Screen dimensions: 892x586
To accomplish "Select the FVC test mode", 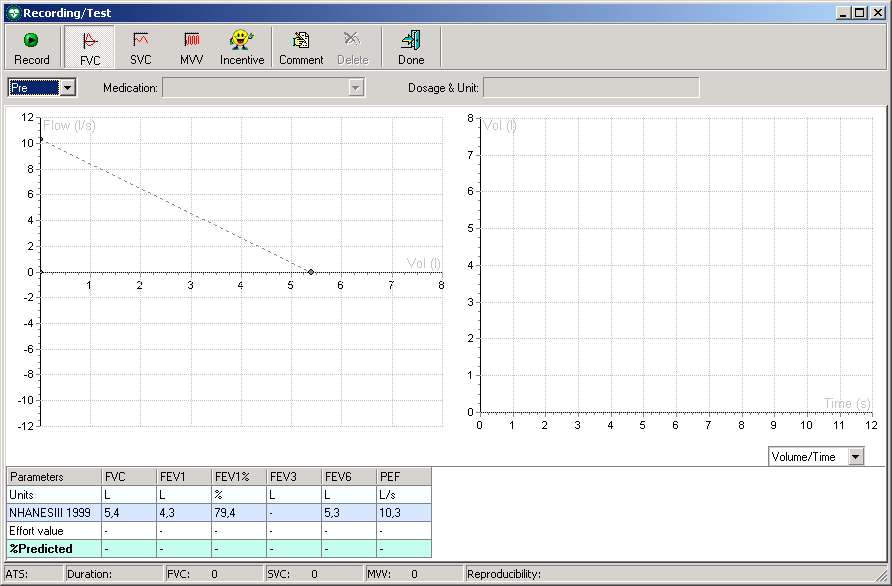I will pos(89,47).
